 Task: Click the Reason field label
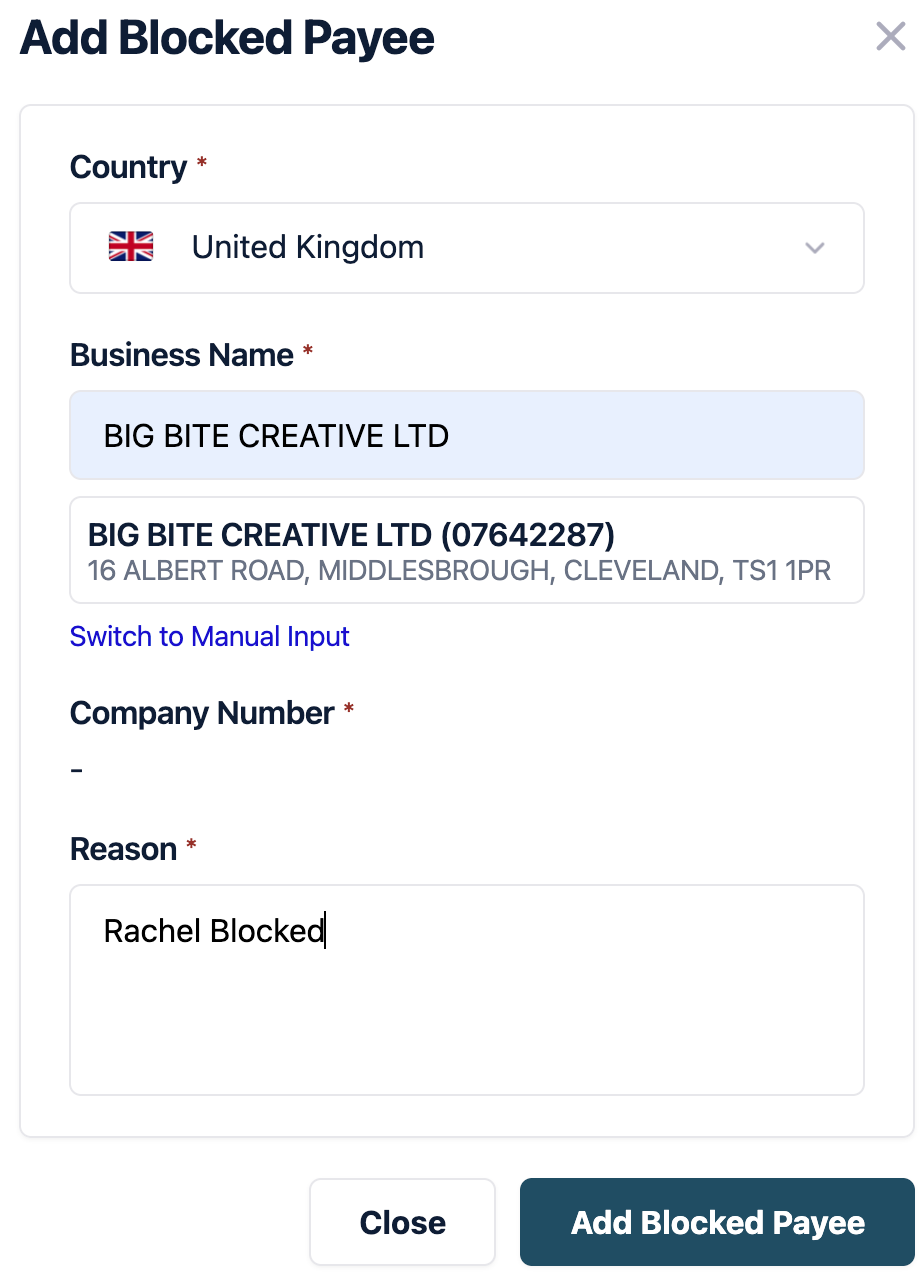tap(123, 849)
